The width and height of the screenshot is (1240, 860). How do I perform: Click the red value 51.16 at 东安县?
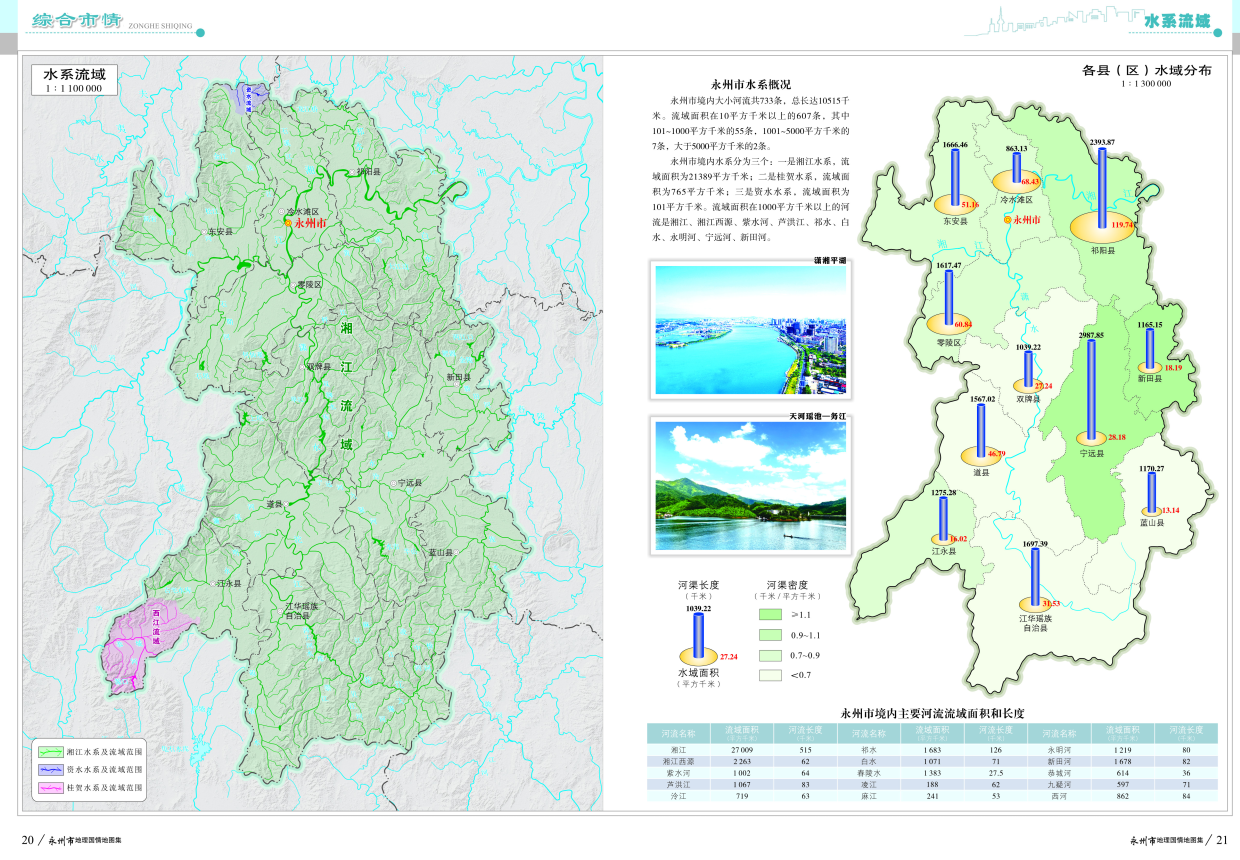tap(969, 204)
